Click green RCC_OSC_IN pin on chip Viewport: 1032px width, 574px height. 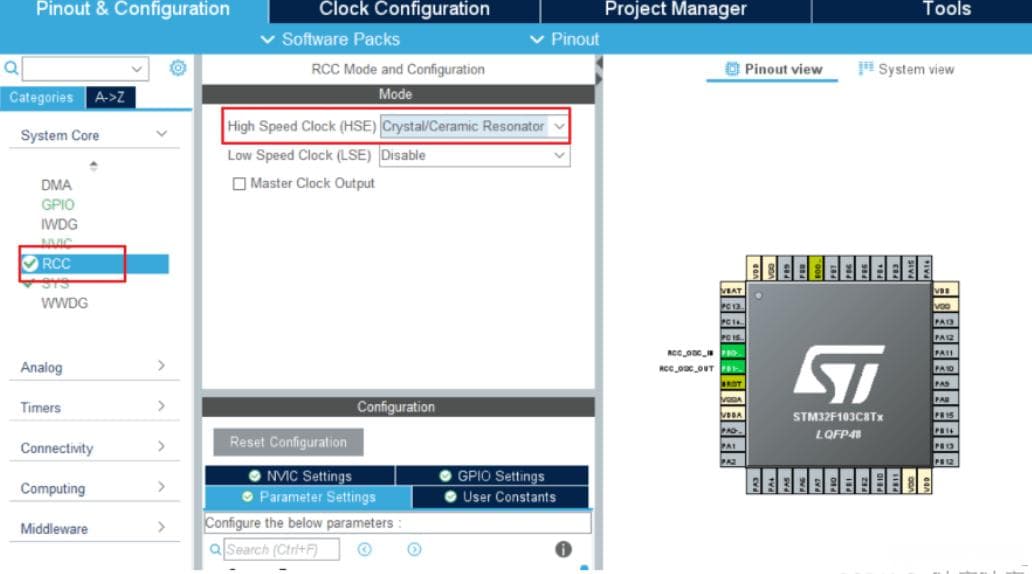click(x=733, y=352)
